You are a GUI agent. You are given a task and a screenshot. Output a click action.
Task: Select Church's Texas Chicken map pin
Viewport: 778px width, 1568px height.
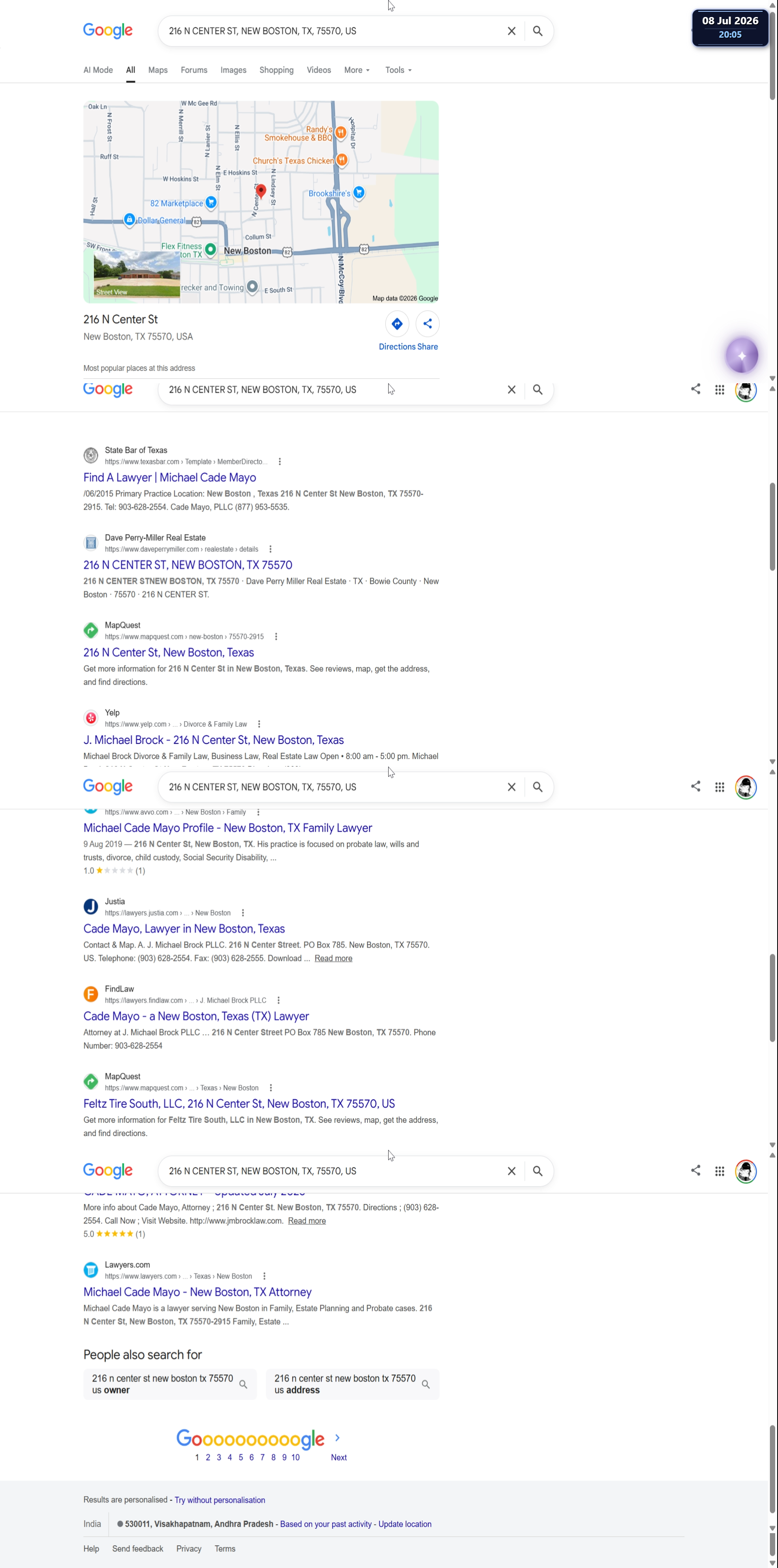(342, 160)
